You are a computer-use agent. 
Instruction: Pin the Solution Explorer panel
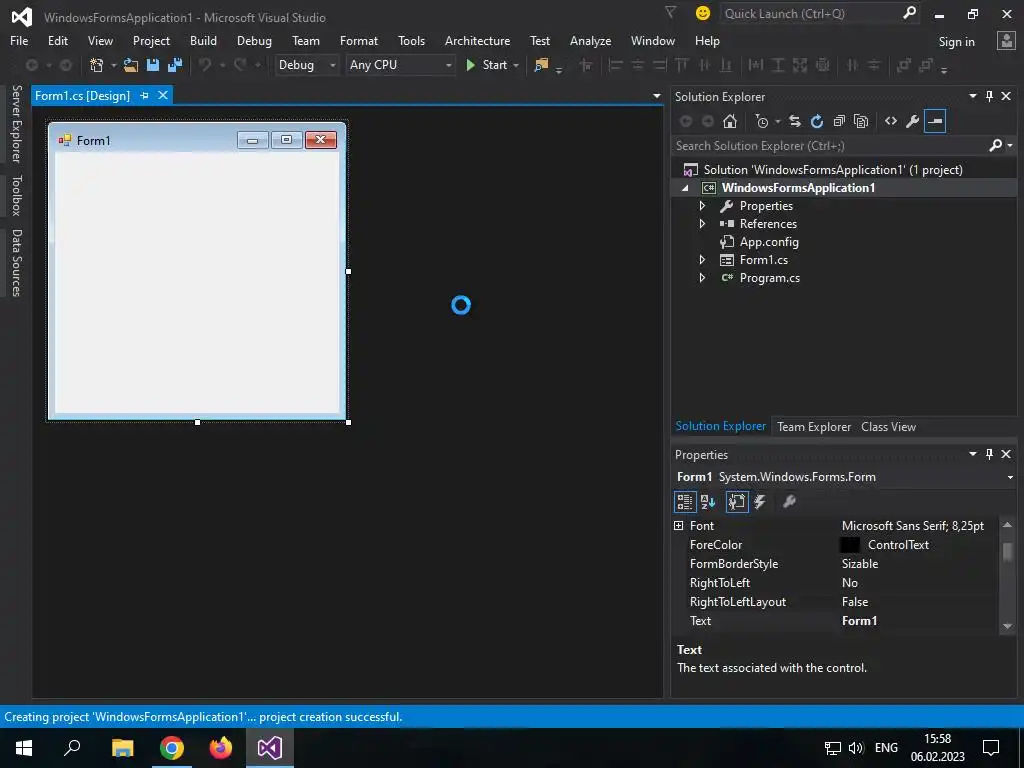989,97
